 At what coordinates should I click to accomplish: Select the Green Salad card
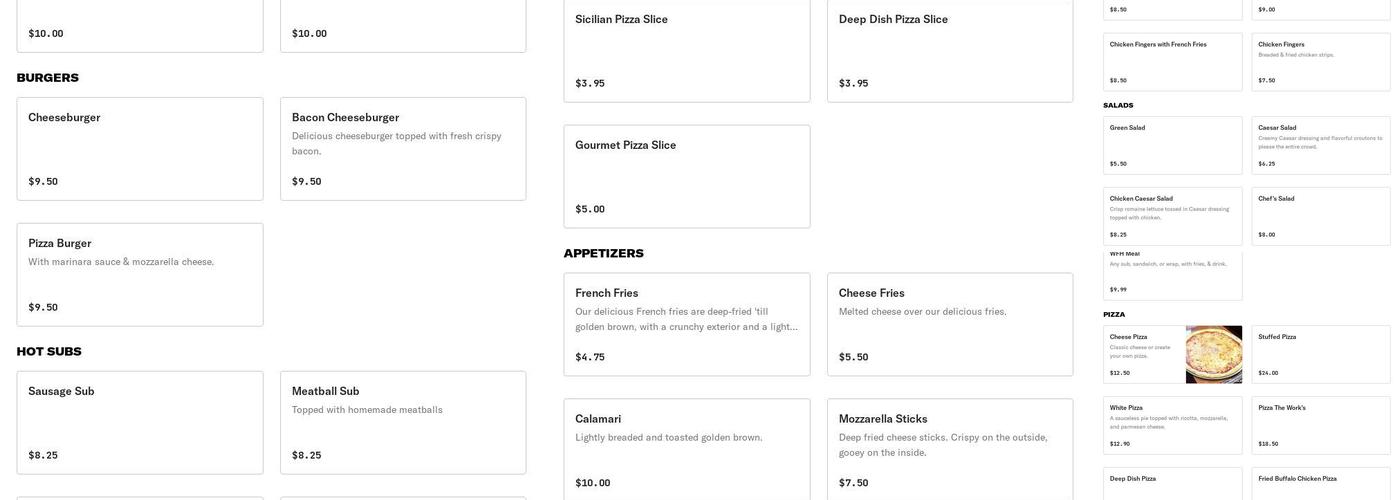[x=1172, y=145]
